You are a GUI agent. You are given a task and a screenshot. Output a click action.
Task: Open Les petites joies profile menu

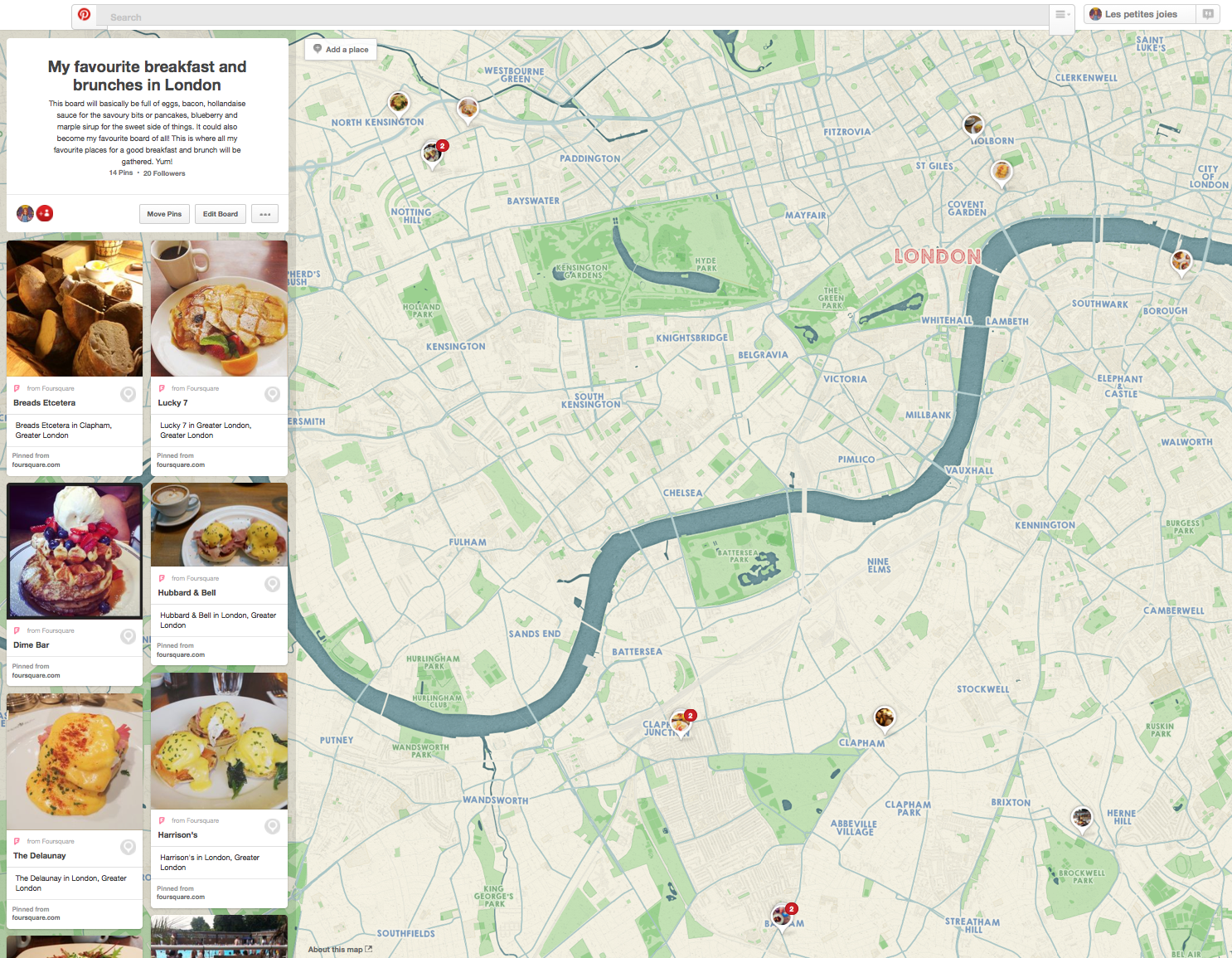point(1139,14)
